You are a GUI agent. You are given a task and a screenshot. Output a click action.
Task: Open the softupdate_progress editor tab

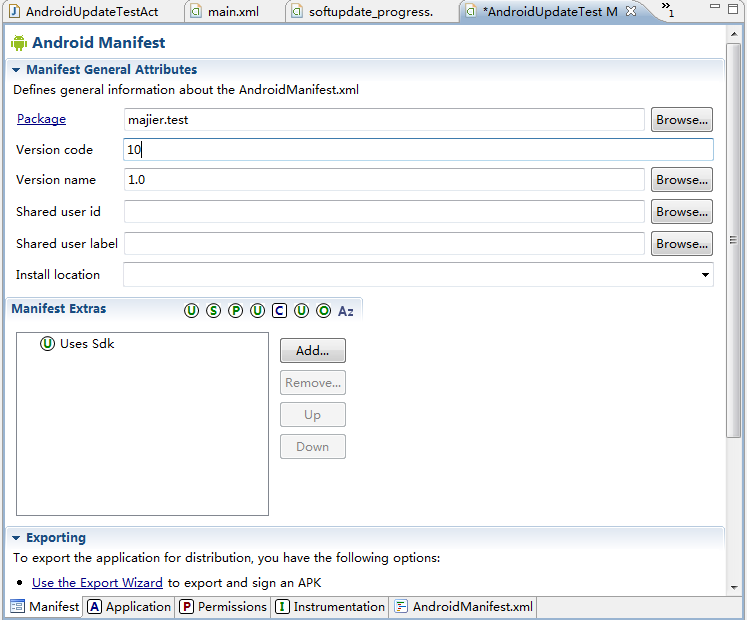coord(371,11)
